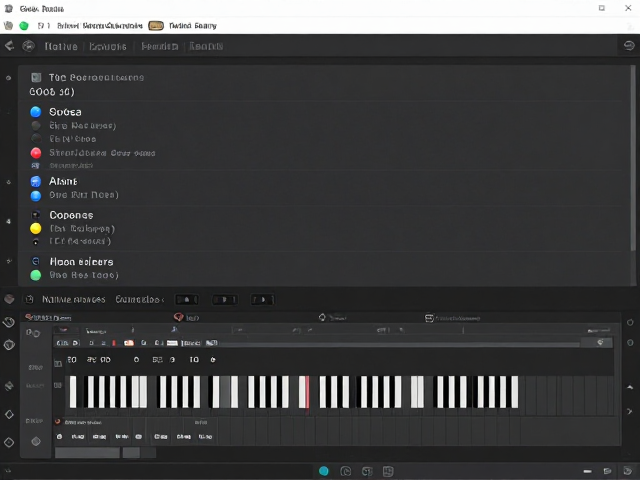Click the white chip in piano control strip

coord(172,343)
